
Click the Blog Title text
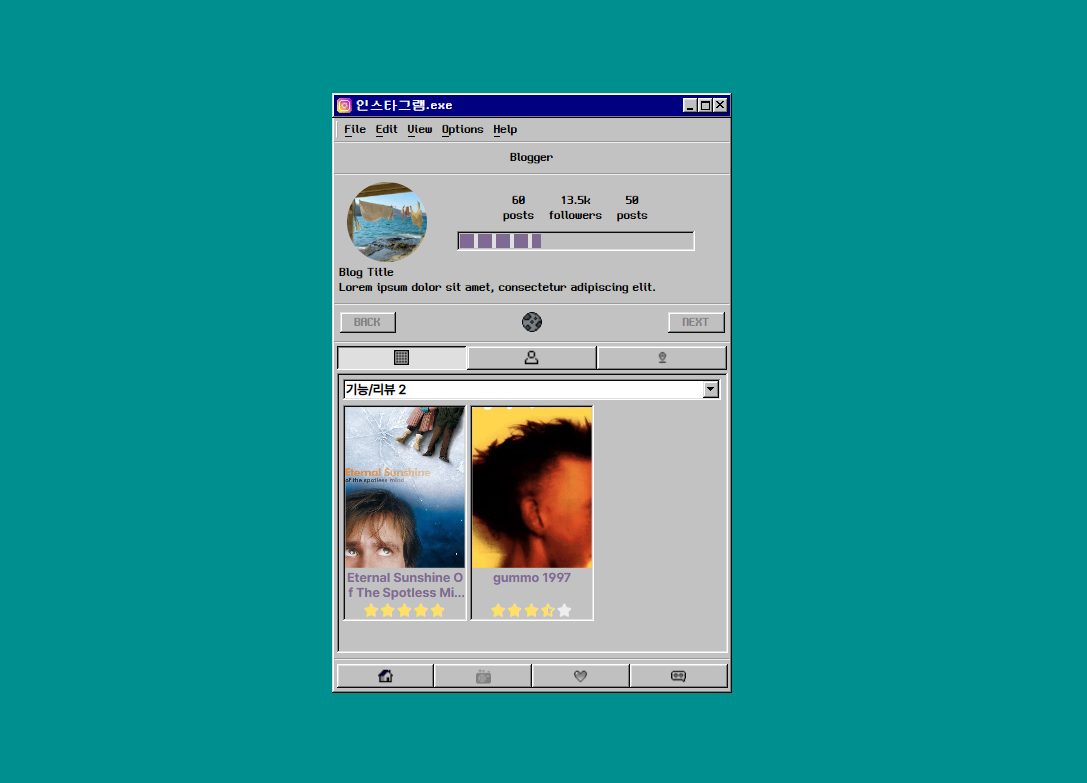pyautogui.click(x=366, y=272)
